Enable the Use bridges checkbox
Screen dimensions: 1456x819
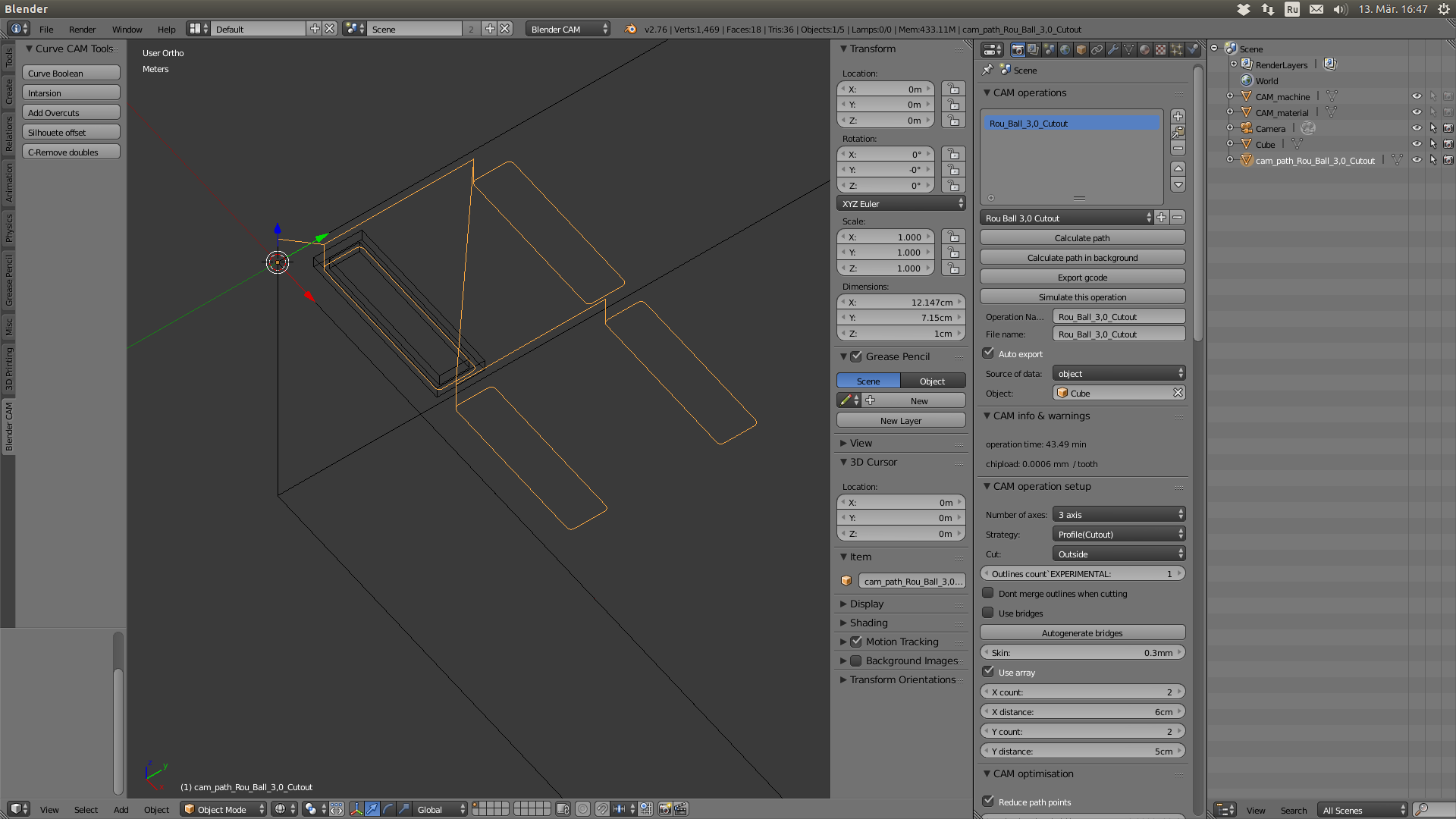[988, 613]
